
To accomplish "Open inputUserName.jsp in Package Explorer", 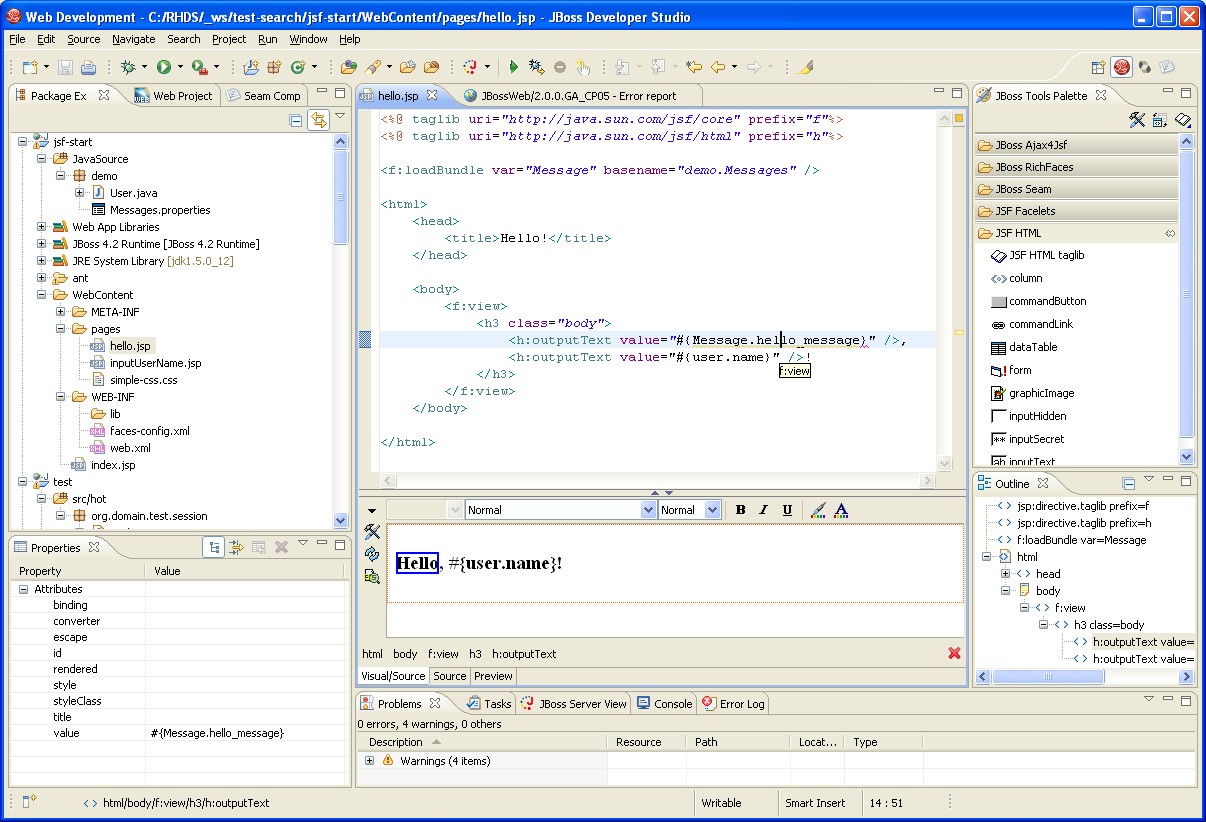I will [x=155, y=363].
